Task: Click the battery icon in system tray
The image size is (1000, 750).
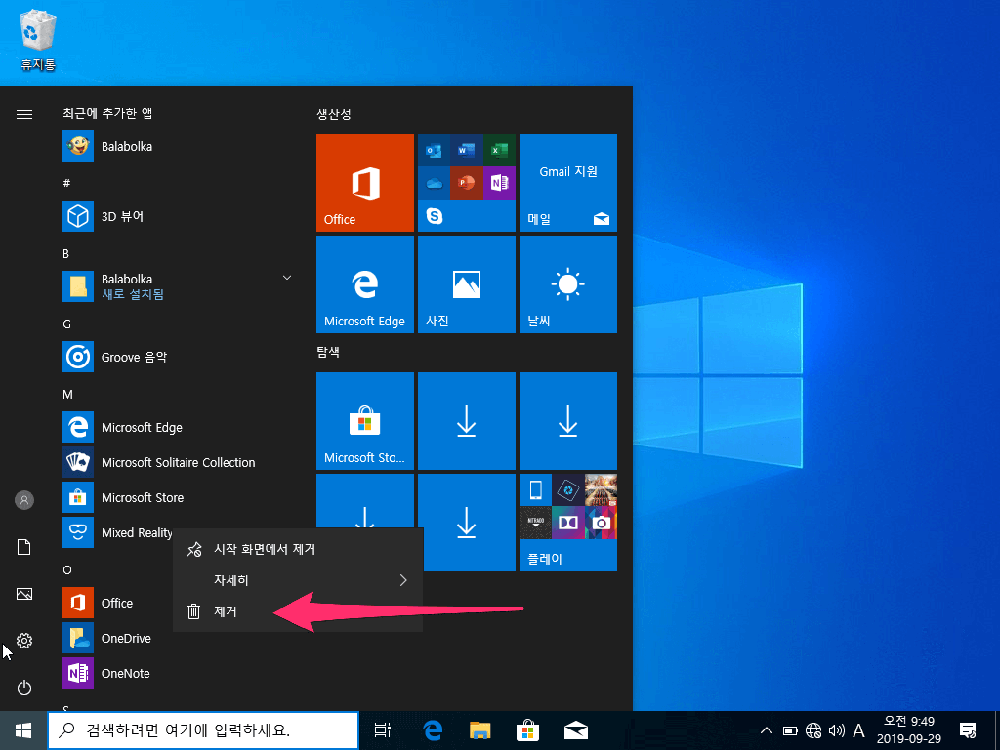Action: (x=790, y=731)
